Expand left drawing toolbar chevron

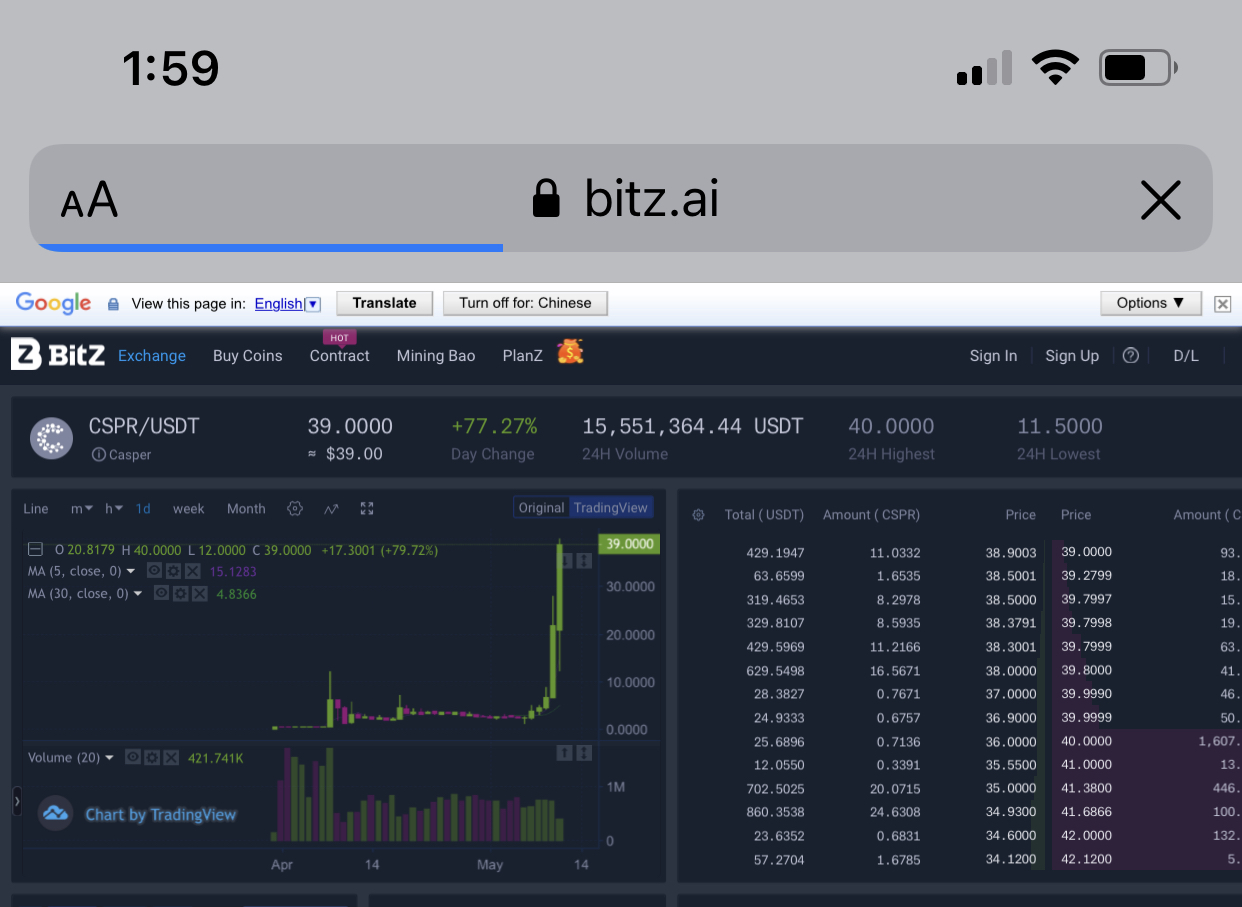click(17, 801)
